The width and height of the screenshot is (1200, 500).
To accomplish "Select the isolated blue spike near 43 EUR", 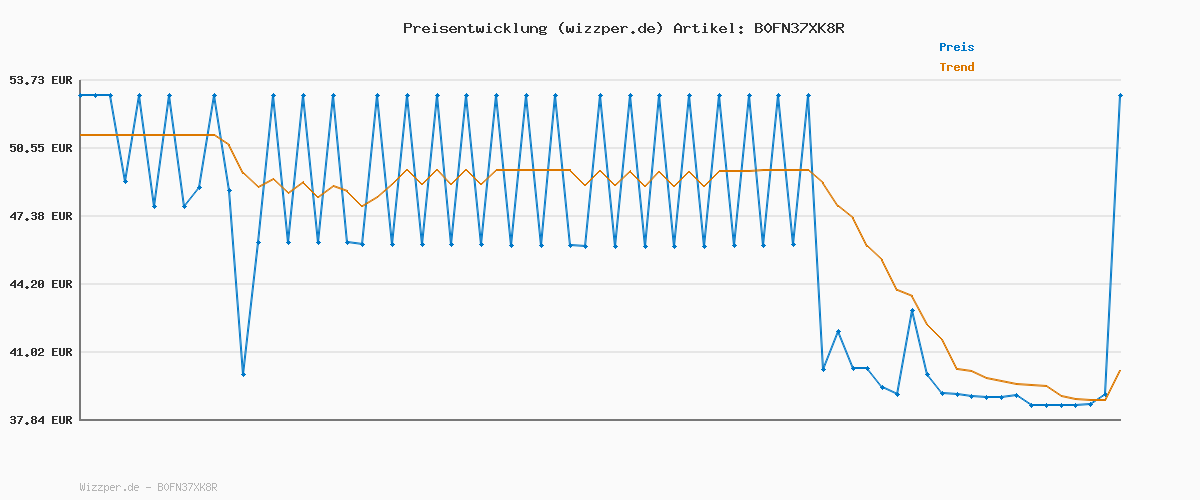I will pos(912,310).
